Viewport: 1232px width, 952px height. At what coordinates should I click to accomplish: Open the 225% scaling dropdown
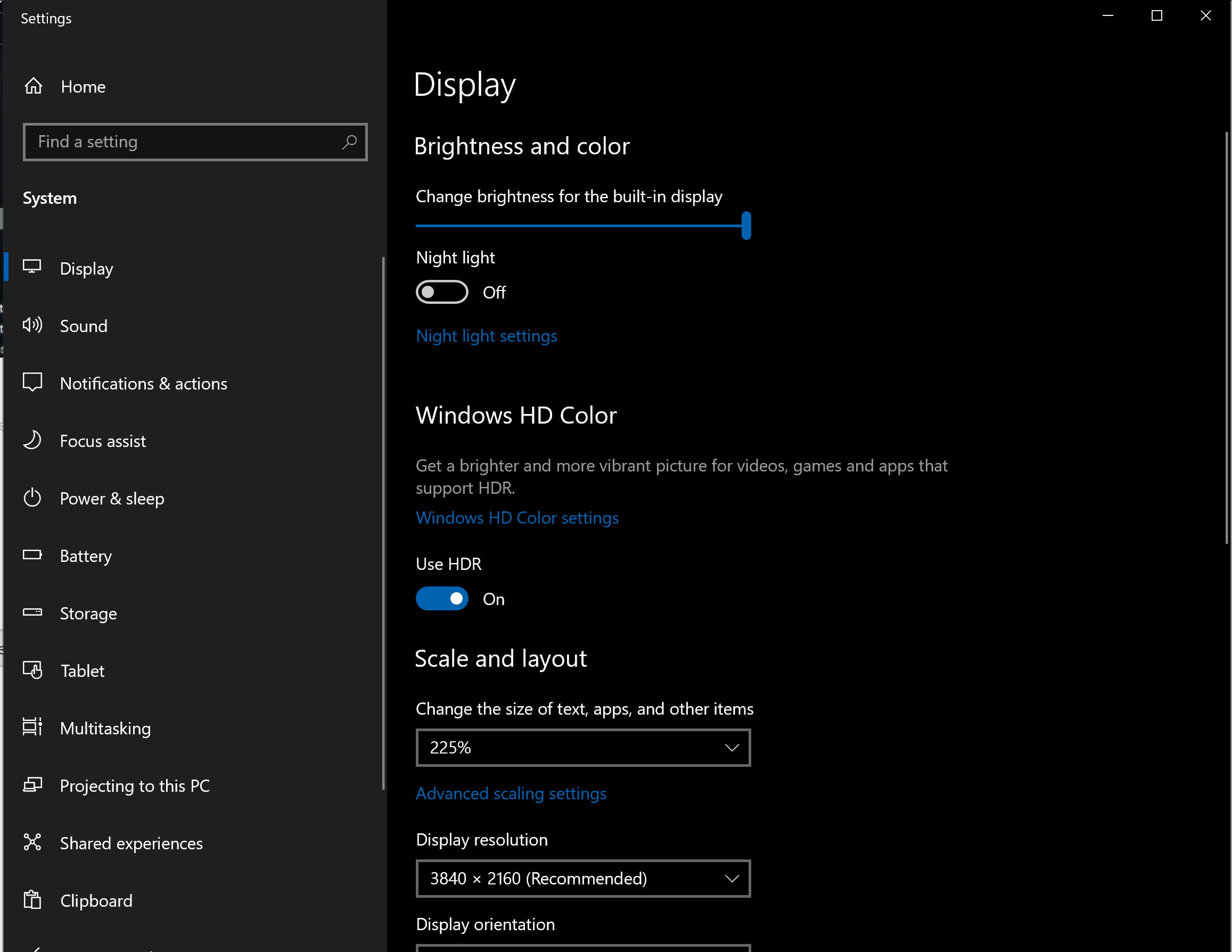(582, 747)
